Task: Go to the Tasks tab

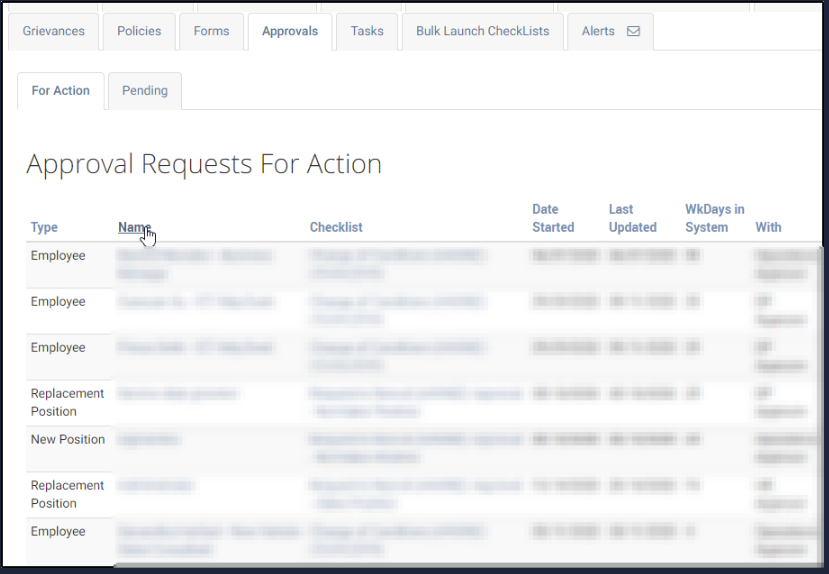Action: click(367, 31)
